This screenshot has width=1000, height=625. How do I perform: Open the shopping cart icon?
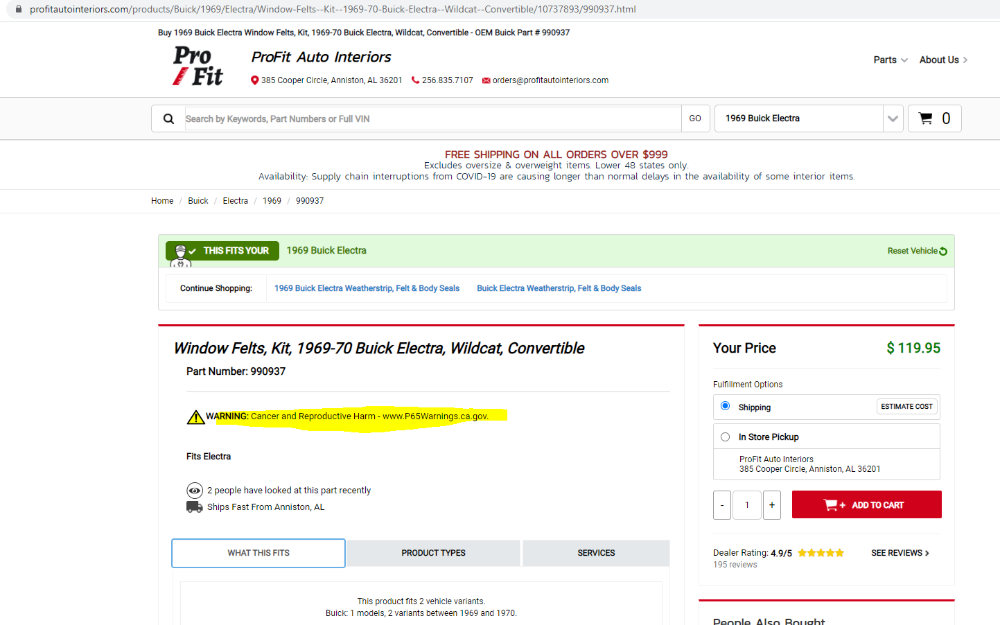[925, 118]
